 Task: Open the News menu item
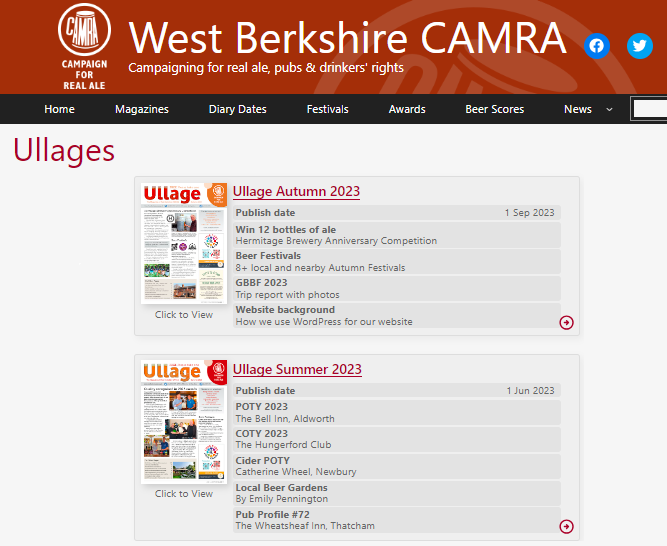578,109
